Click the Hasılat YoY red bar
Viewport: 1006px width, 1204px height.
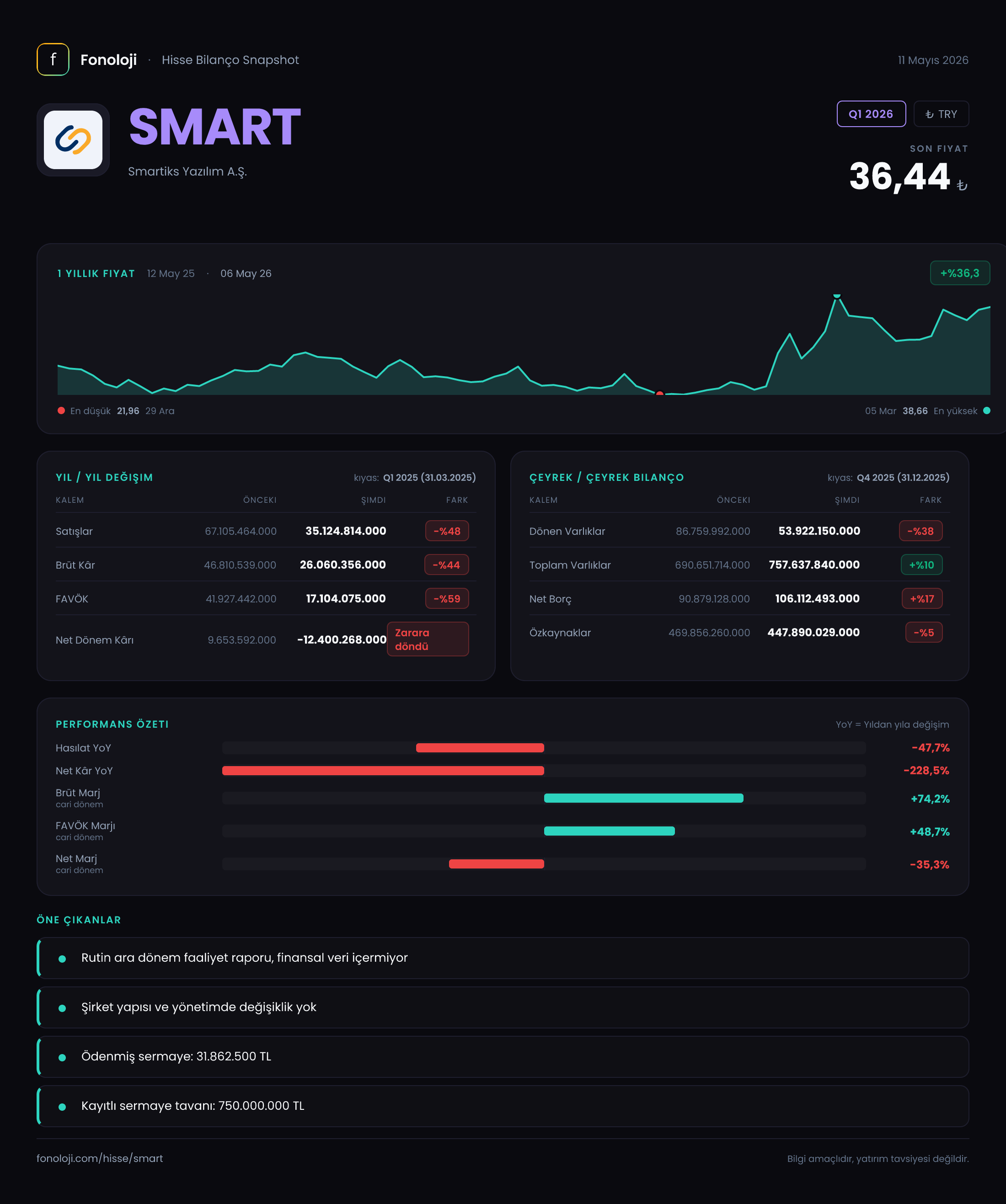point(480,748)
